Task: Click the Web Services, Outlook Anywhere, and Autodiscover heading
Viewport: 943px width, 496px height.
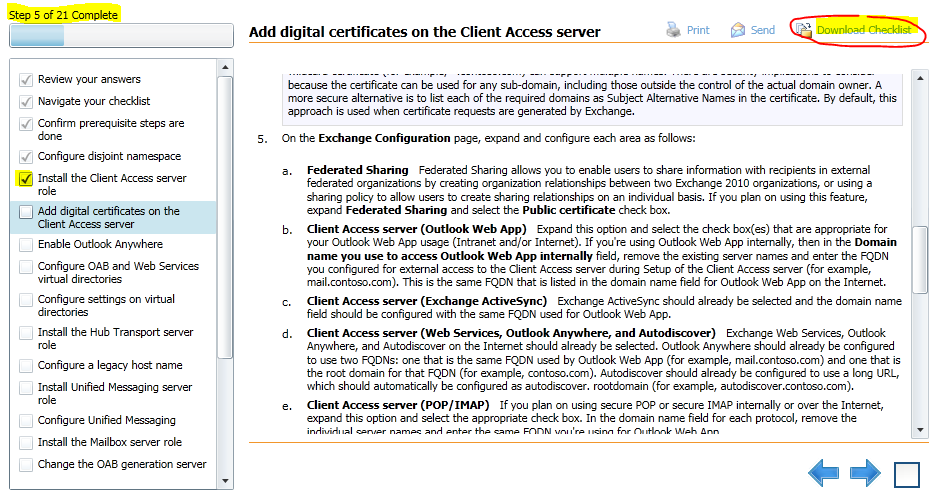Action: coord(511,333)
